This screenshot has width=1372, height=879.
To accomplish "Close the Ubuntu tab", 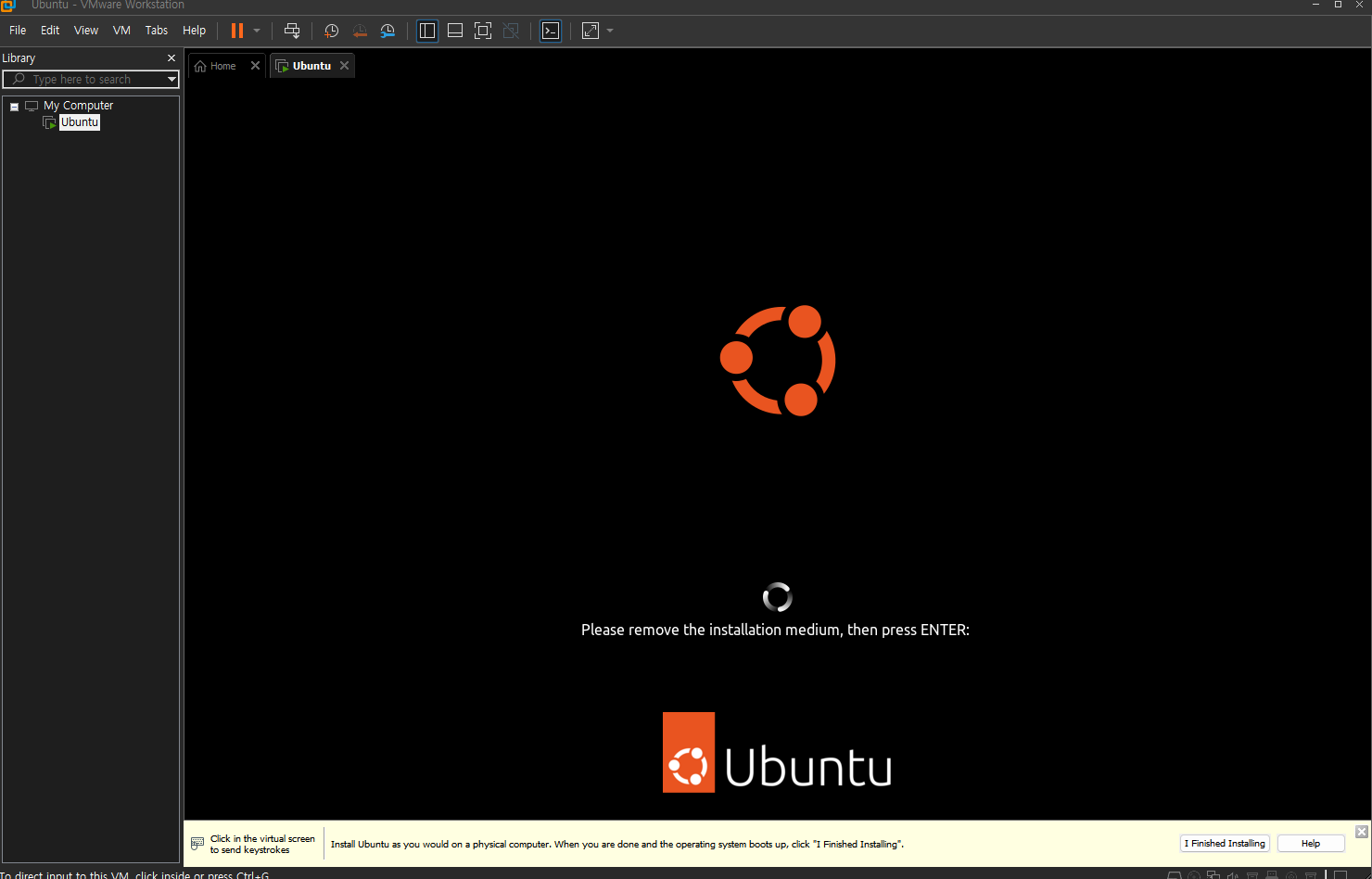I will click(344, 66).
